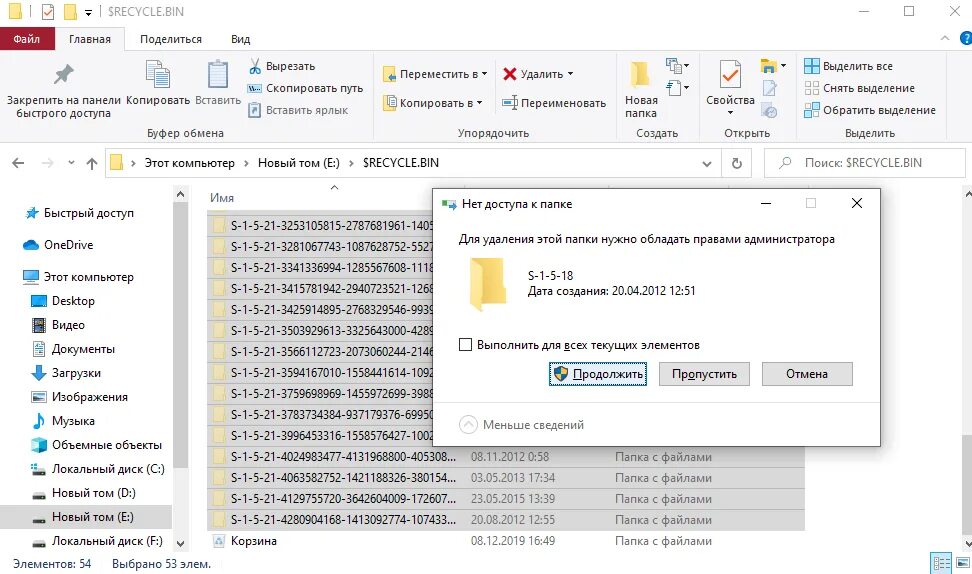Switch to the Поделиться tab
The height and width of the screenshot is (574, 972).
pos(171,39)
